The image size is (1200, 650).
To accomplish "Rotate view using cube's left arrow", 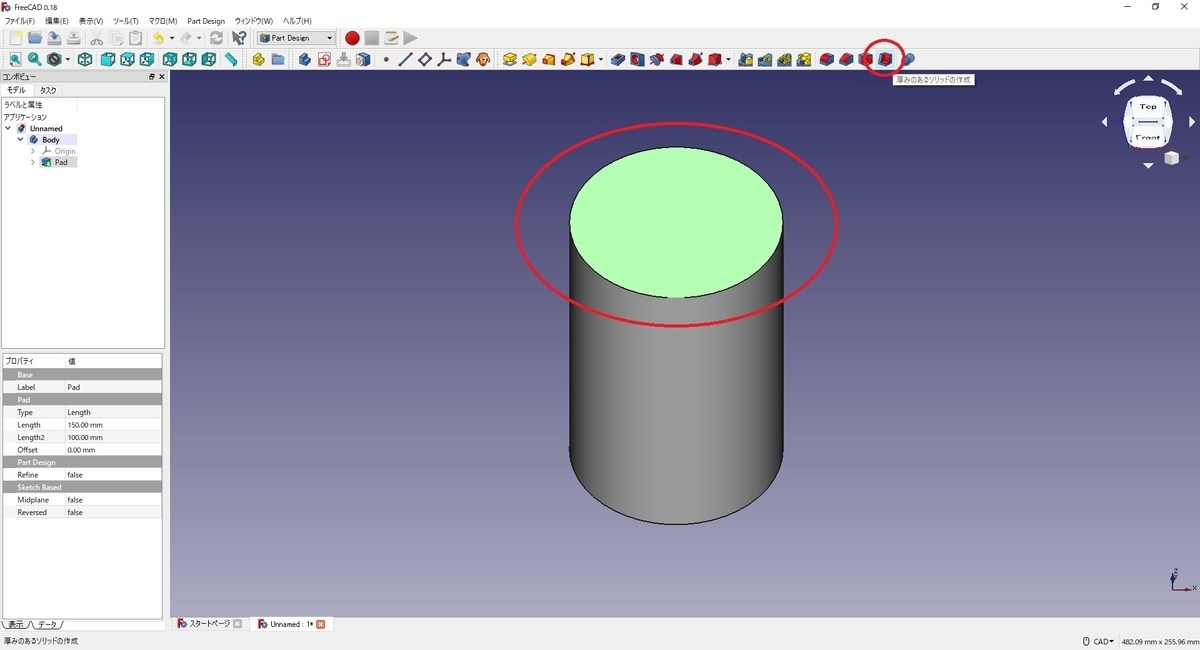I will (x=1105, y=122).
